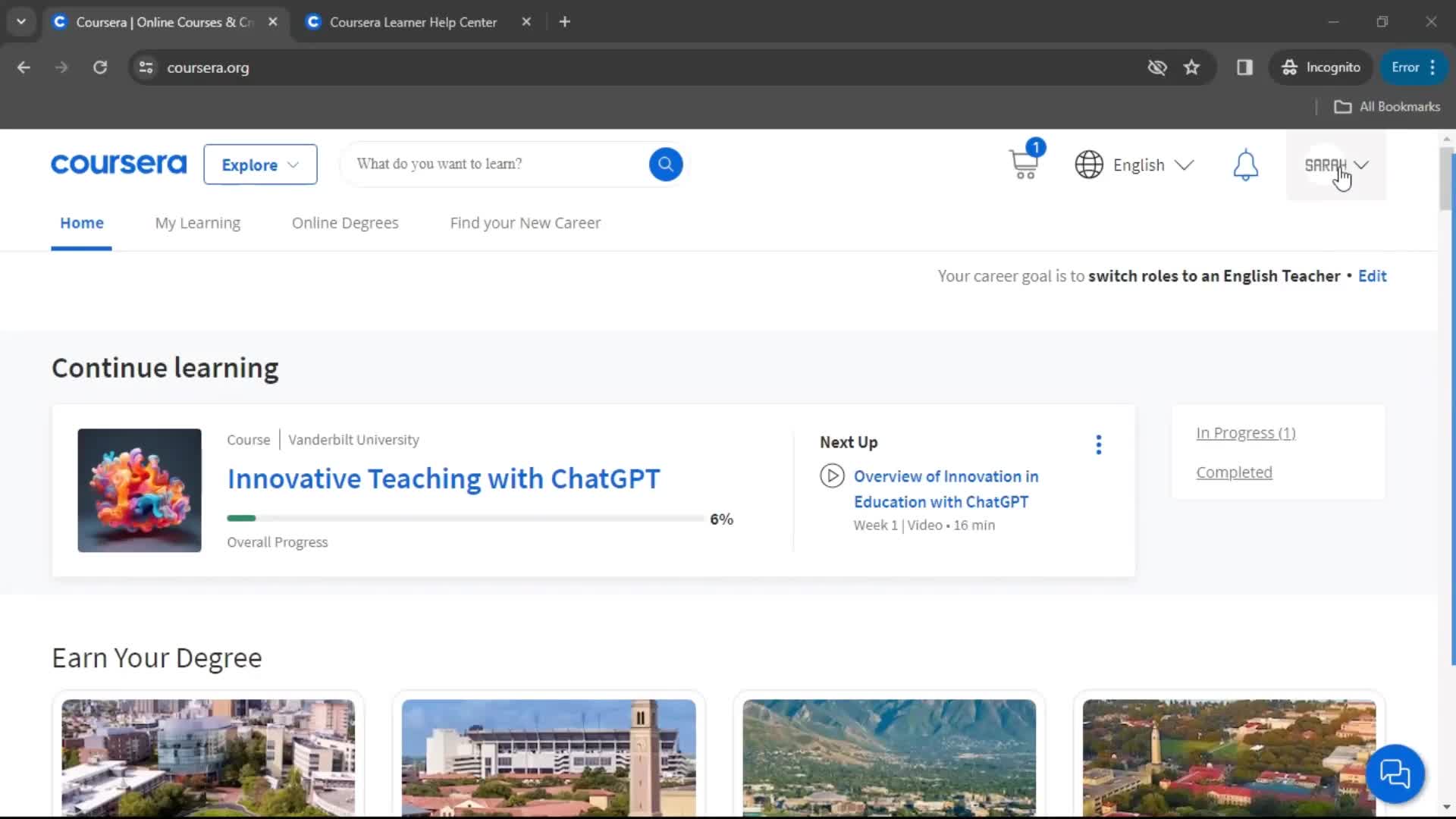Open the All Bookmarks folder
Image resolution: width=1456 pixels, height=819 pixels.
1387,107
